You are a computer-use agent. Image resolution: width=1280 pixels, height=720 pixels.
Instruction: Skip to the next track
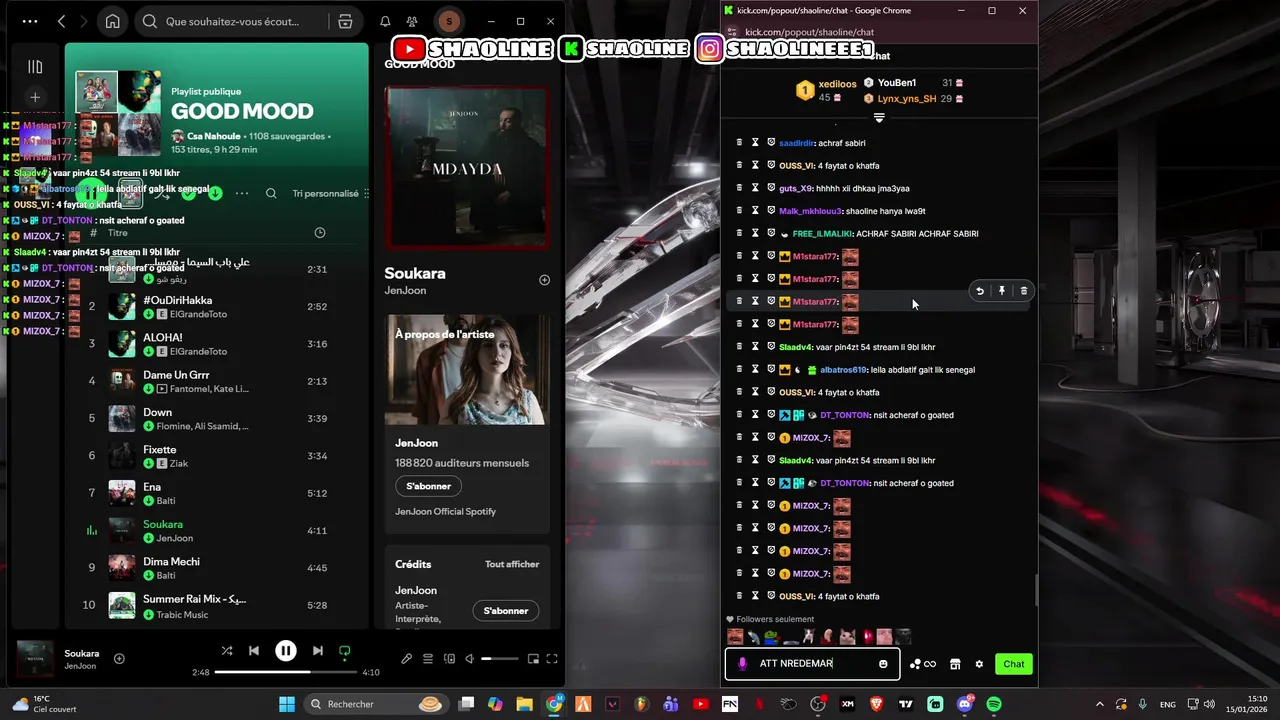coord(317,651)
